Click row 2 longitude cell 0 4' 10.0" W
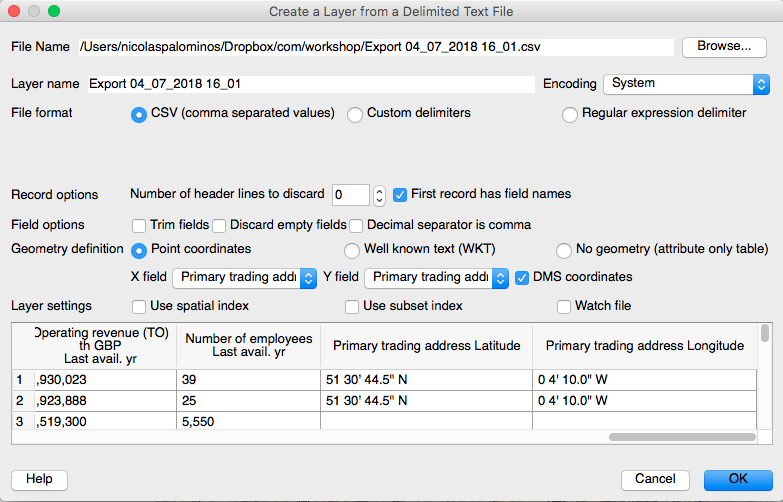The image size is (783, 502). pos(645,401)
